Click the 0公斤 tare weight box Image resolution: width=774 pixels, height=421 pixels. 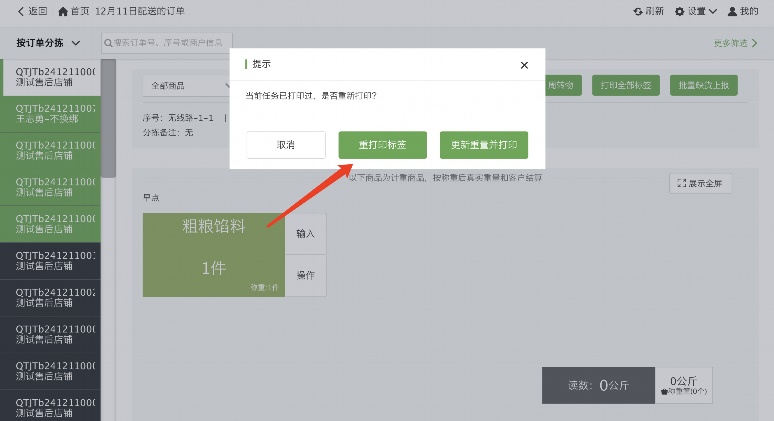[x=684, y=385]
